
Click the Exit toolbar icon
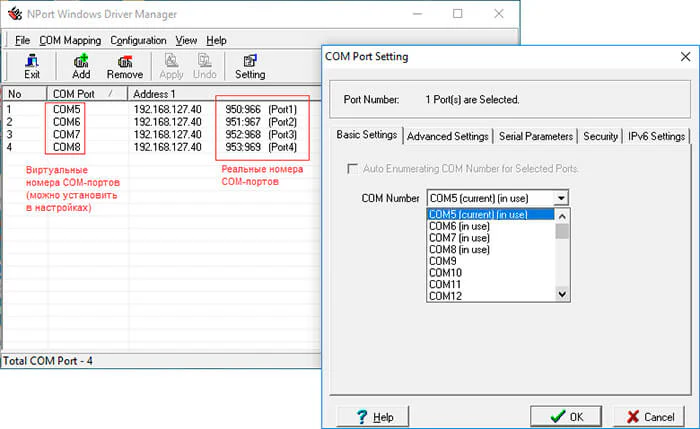click(x=32, y=67)
